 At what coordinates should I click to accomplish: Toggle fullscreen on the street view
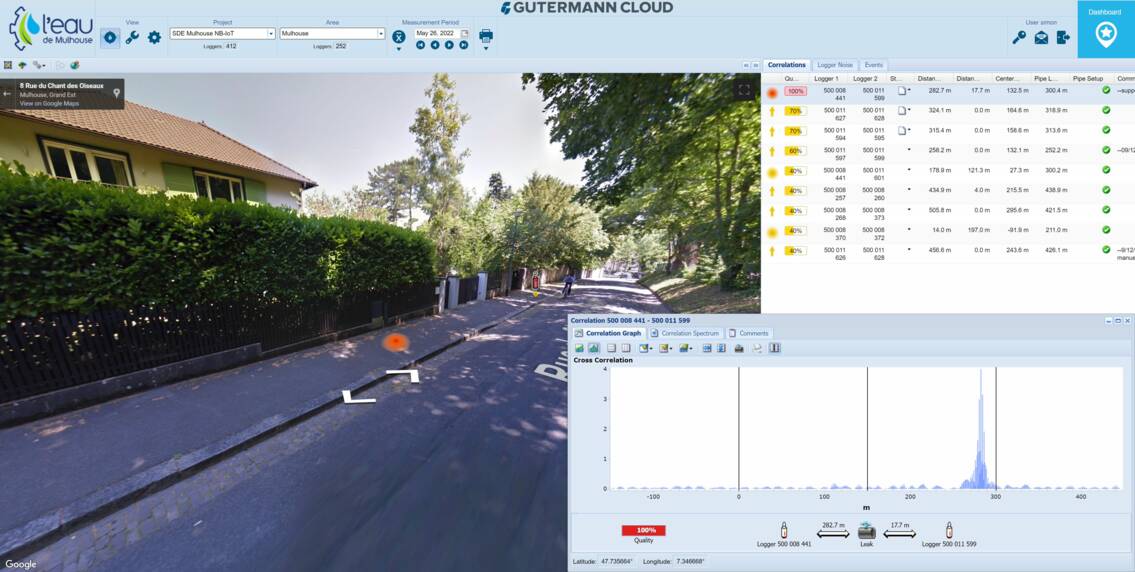click(x=743, y=90)
